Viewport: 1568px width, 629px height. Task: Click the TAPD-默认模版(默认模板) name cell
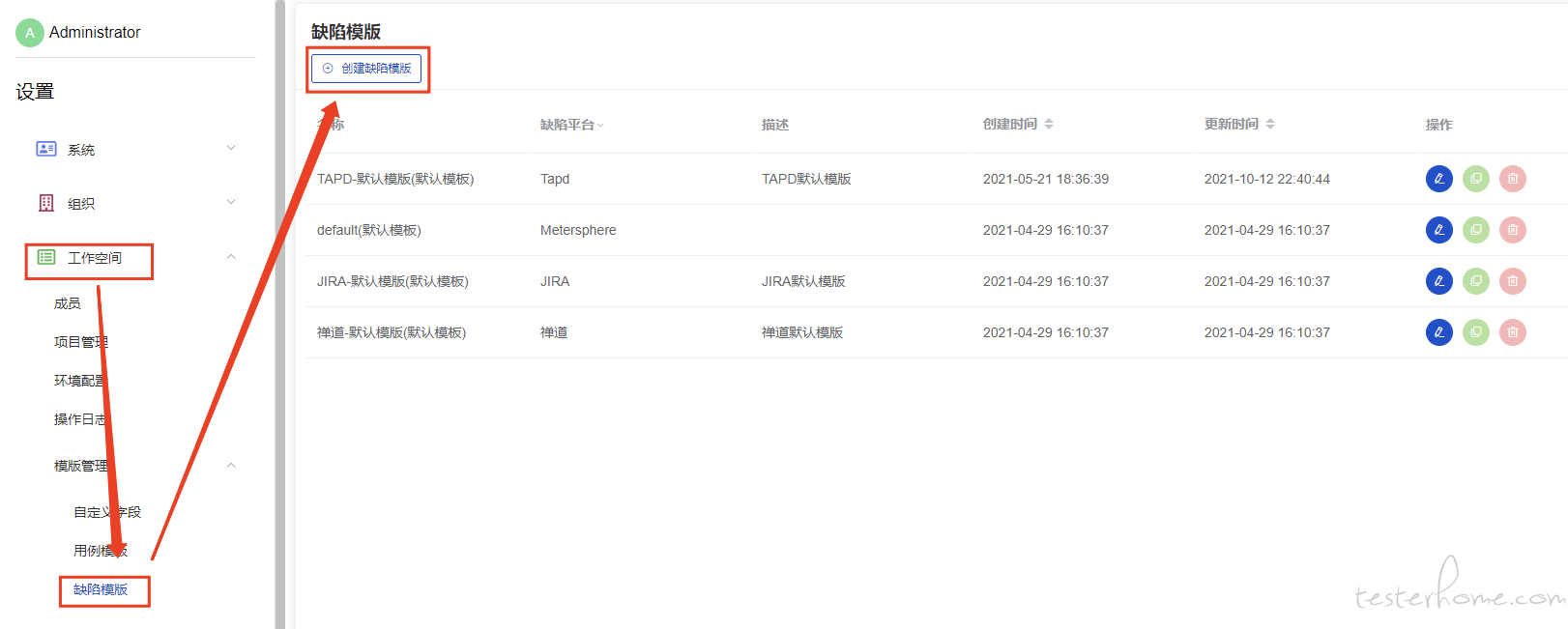coord(395,179)
